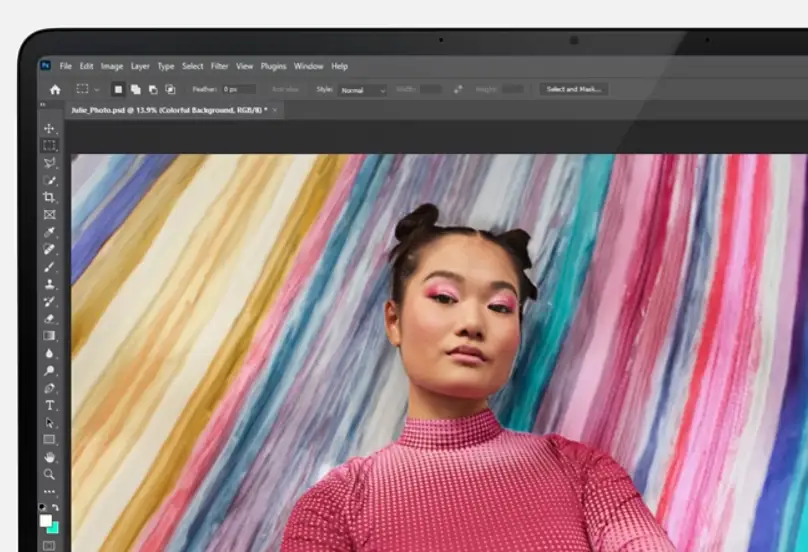
Task: Open the Window menu
Action: click(309, 66)
